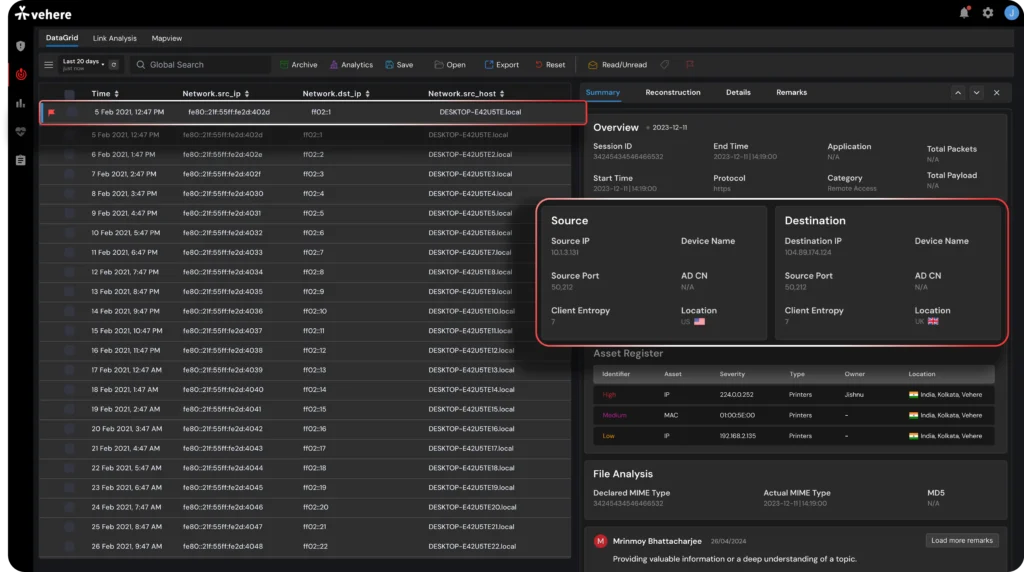Select the Low severity row in Asset Register
Viewport: 1024px width, 572px height.
click(793, 436)
